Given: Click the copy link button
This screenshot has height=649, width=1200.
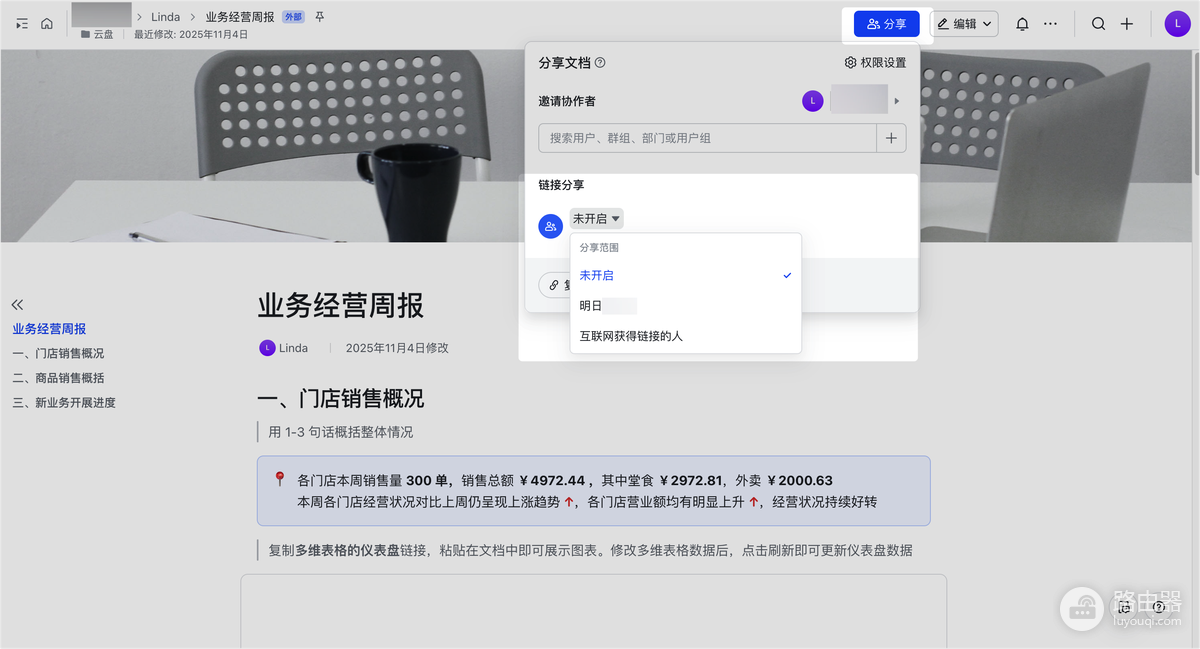Looking at the screenshot, I should coord(555,285).
